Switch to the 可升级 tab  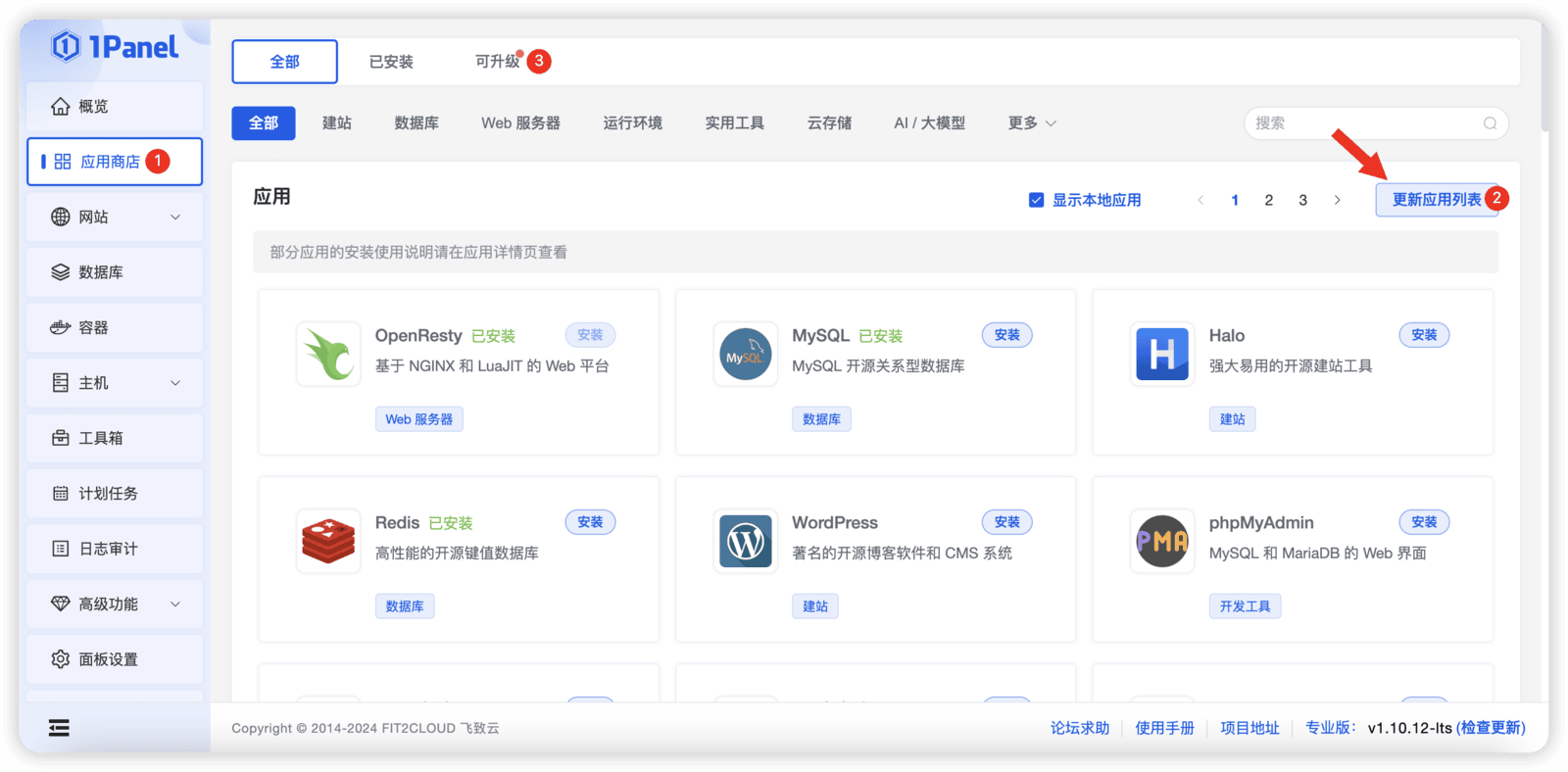[x=498, y=62]
